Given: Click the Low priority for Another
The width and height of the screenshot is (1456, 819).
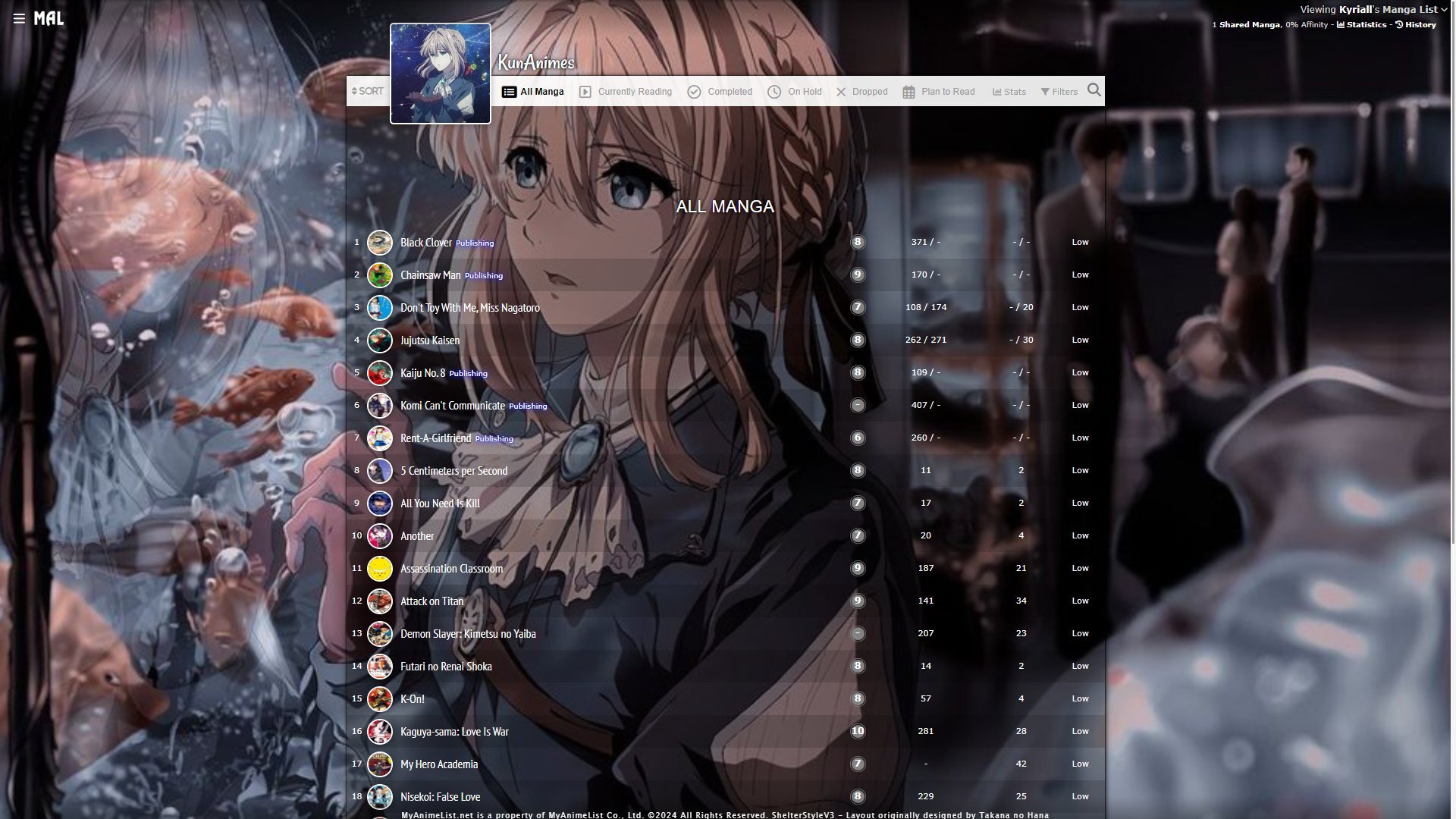Looking at the screenshot, I should (1081, 535).
